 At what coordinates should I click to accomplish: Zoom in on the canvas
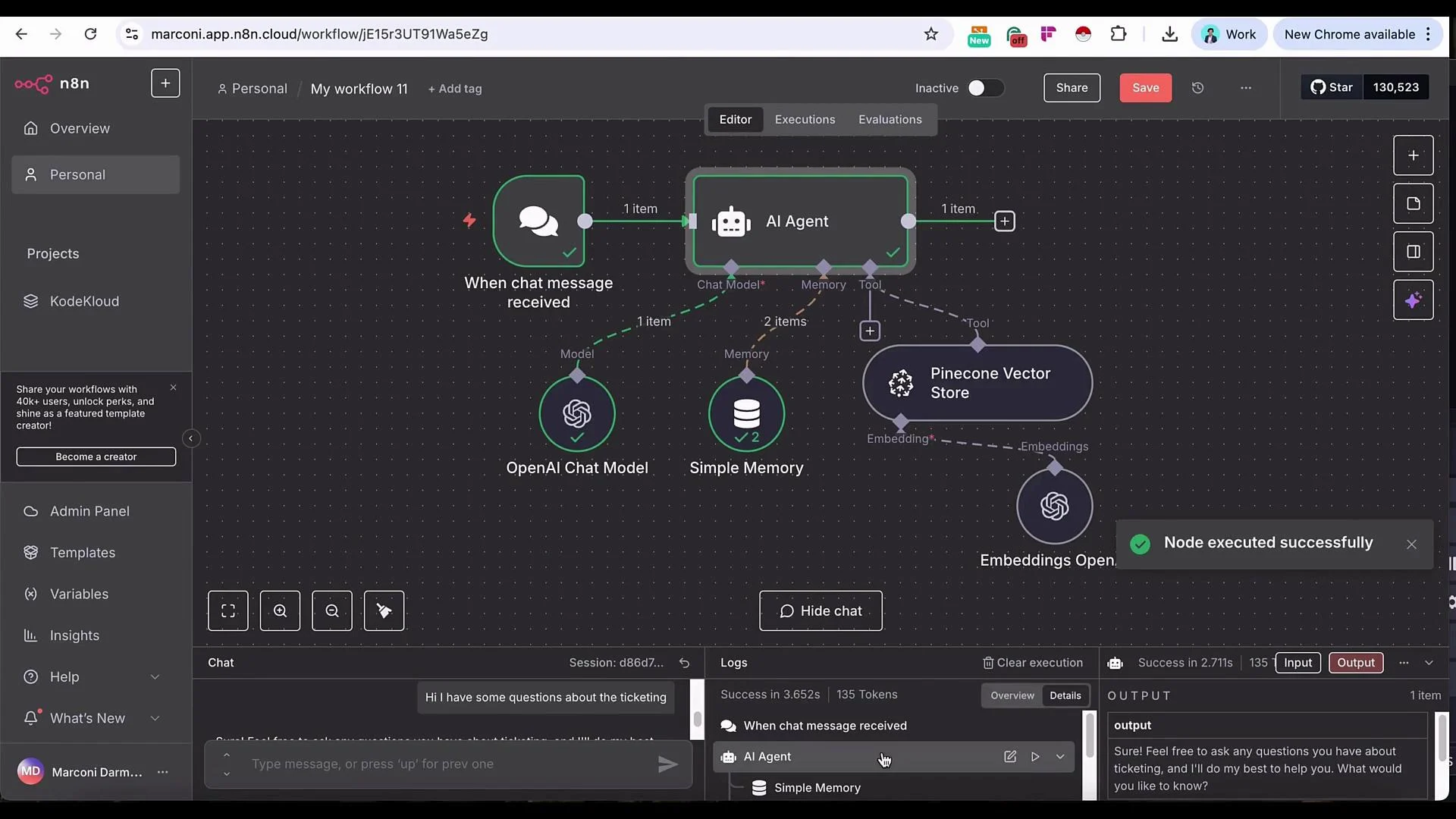pos(280,610)
